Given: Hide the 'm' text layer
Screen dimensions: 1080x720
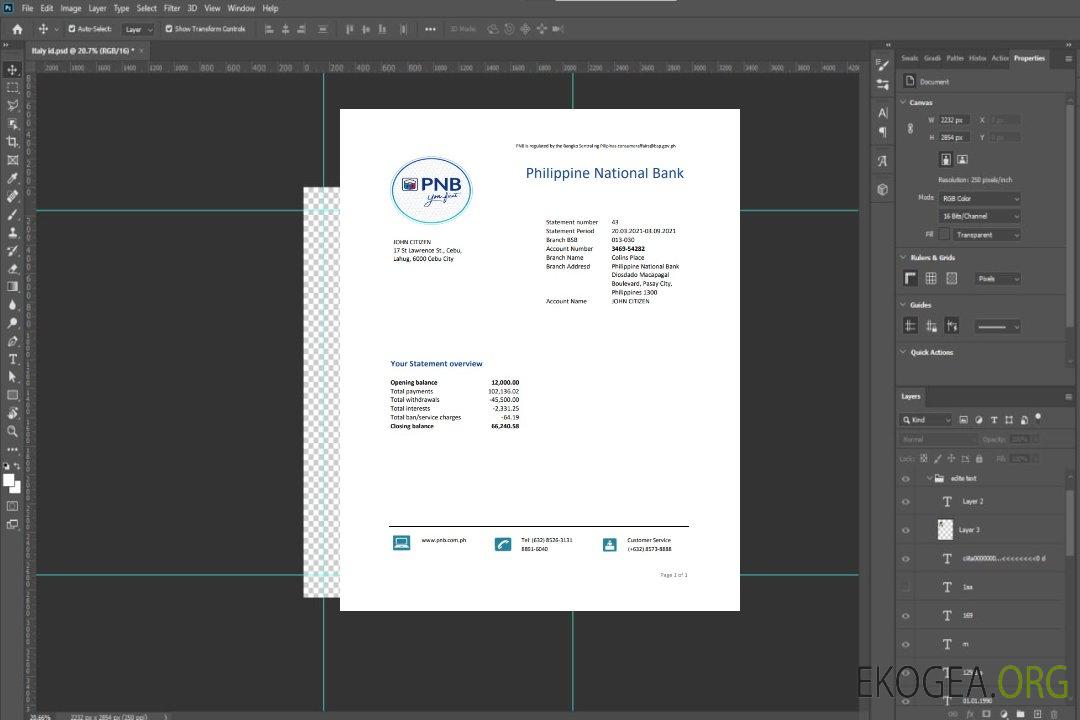Looking at the screenshot, I should 906,645.
